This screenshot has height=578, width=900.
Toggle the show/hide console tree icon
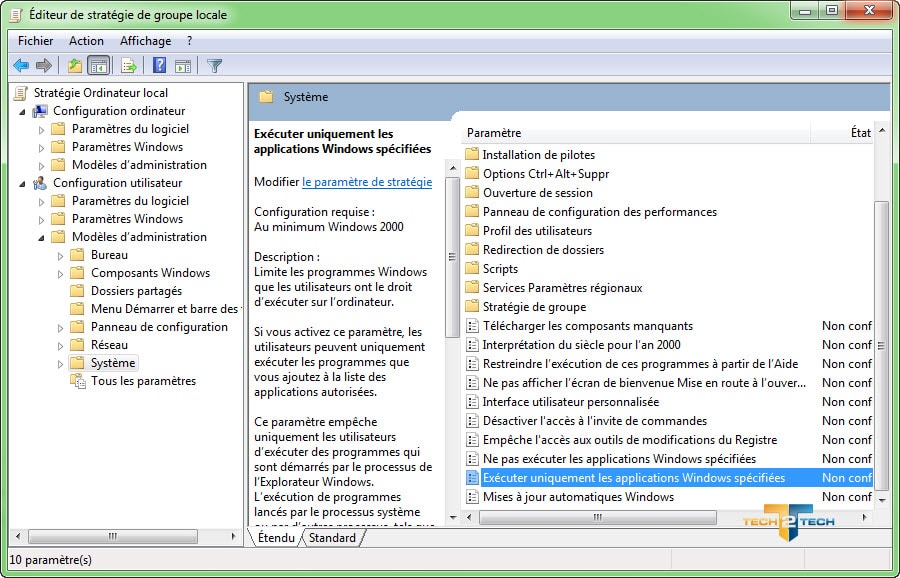[98, 66]
